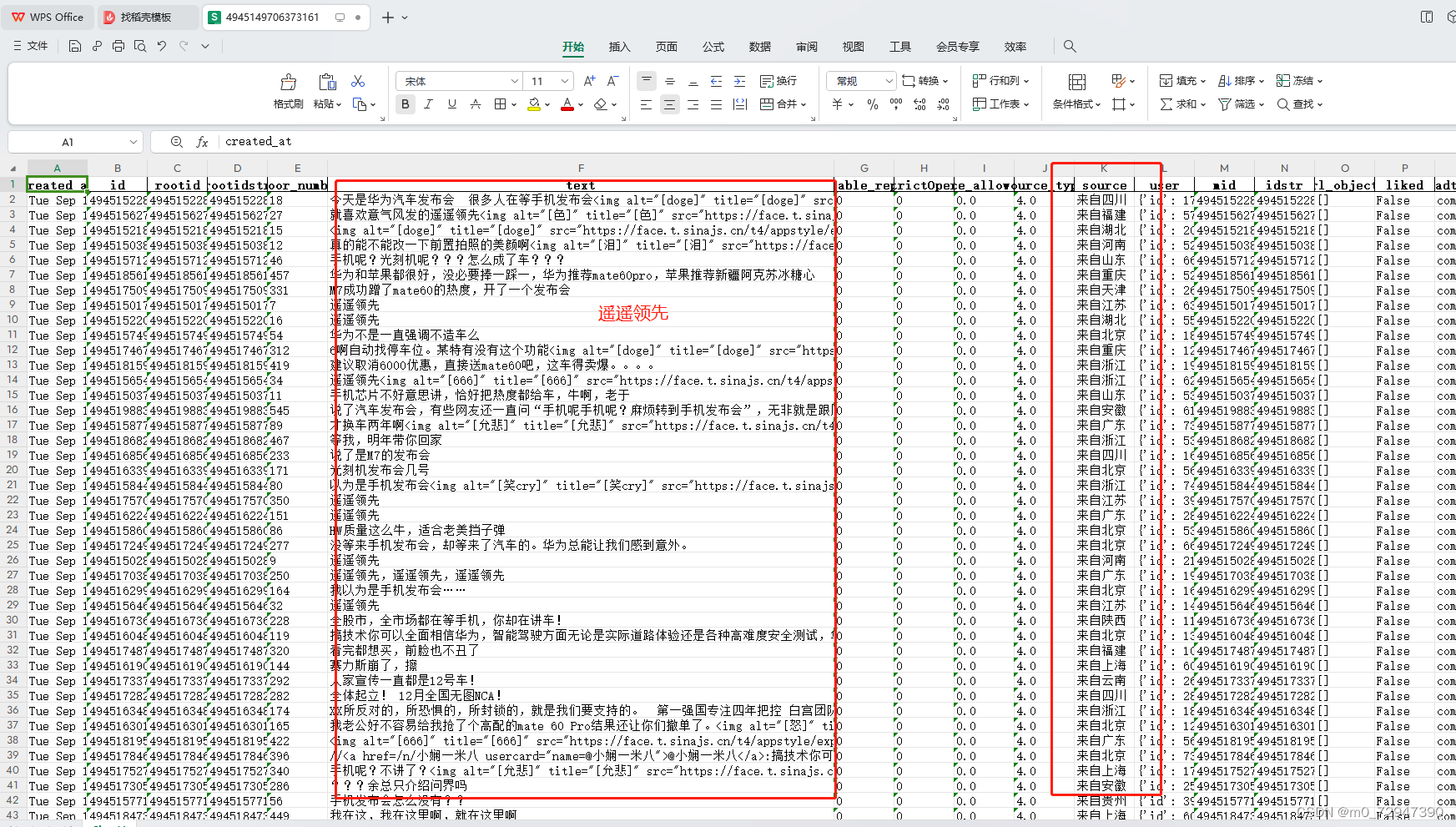Click the Decrease decimal places icon

pyautogui.click(x=943, y=104)
